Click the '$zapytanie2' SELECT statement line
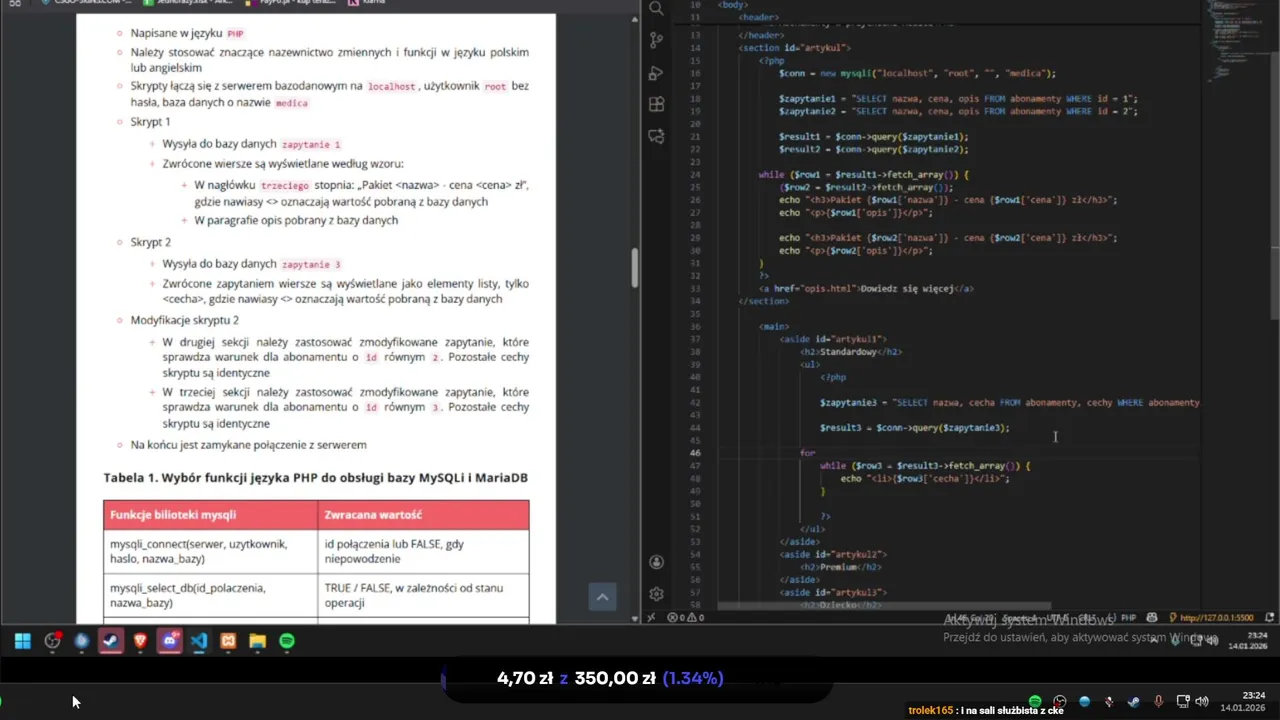 pyautogui.click(x=958, y=111)
